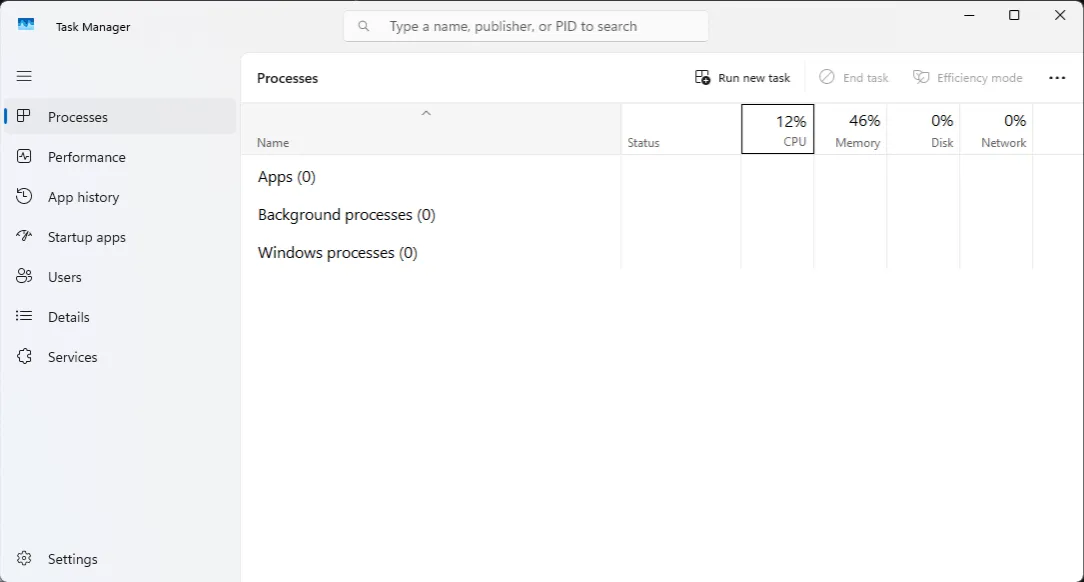Sort processes by the Memory column header

pos(850,129)
